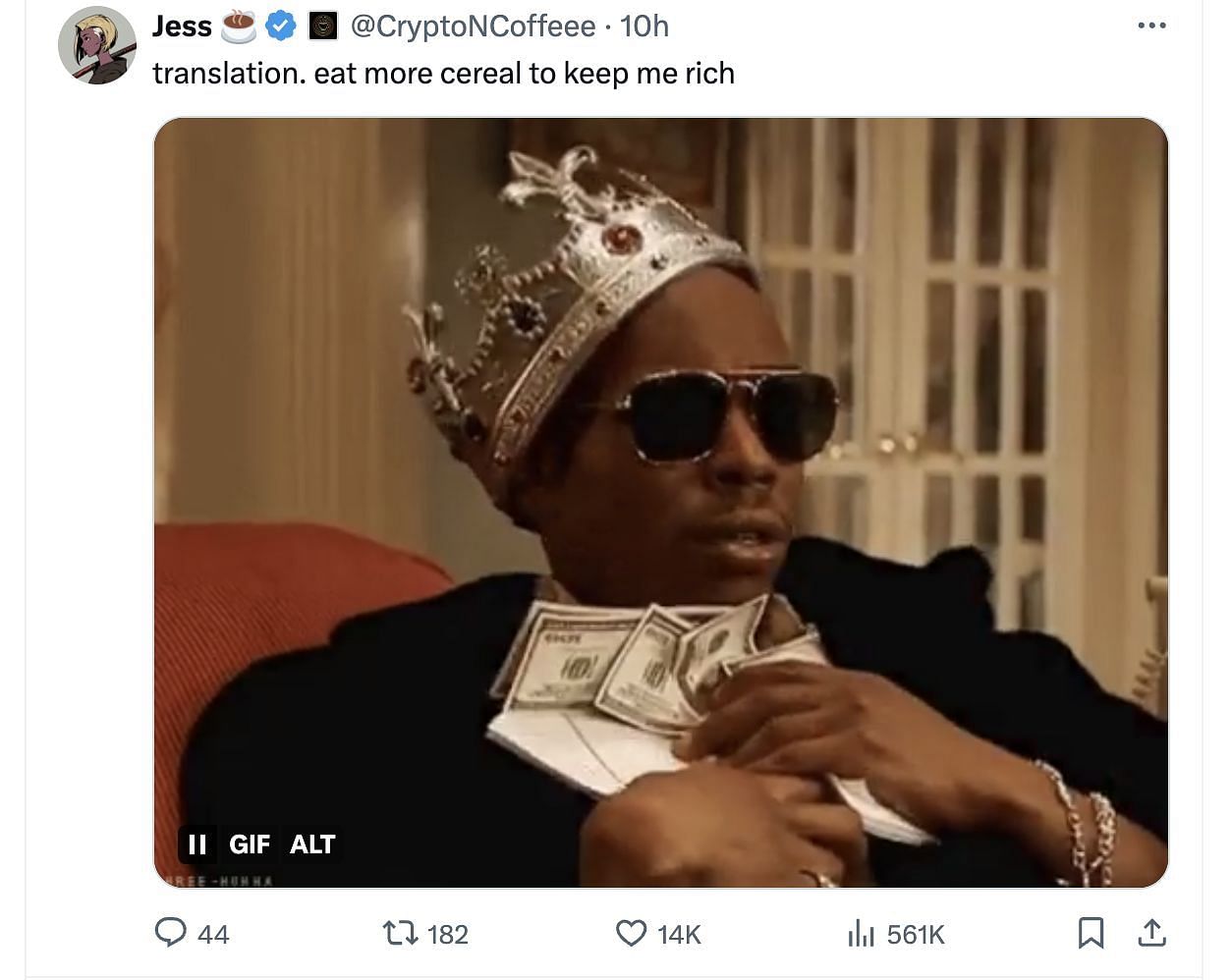This screenshot has width=1232, height=980.
Task: Click the GIF label badge
Action: tap(250, 844)
